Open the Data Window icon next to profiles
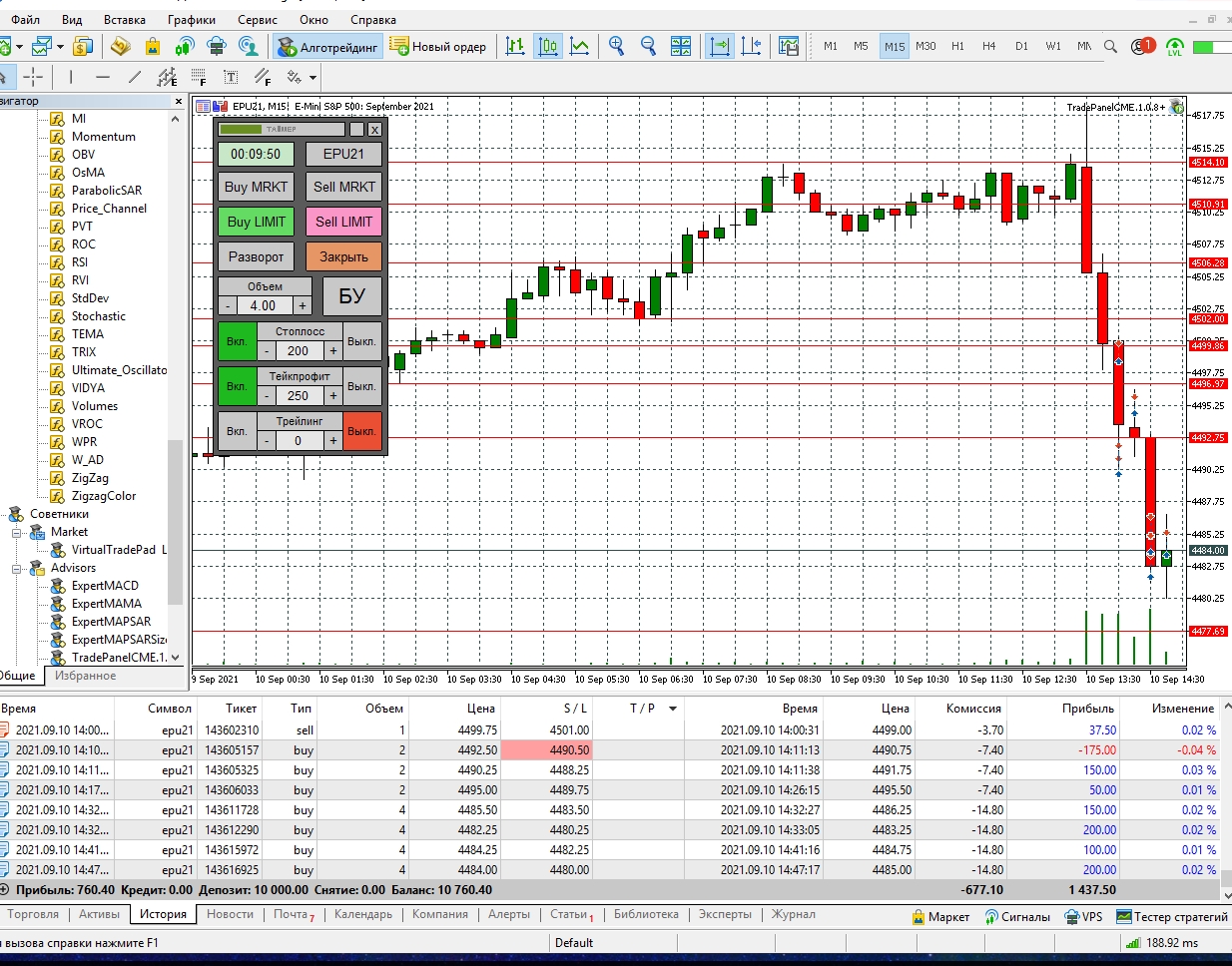1232x966 pixels. pyautogui.click(x=84, y=46)
